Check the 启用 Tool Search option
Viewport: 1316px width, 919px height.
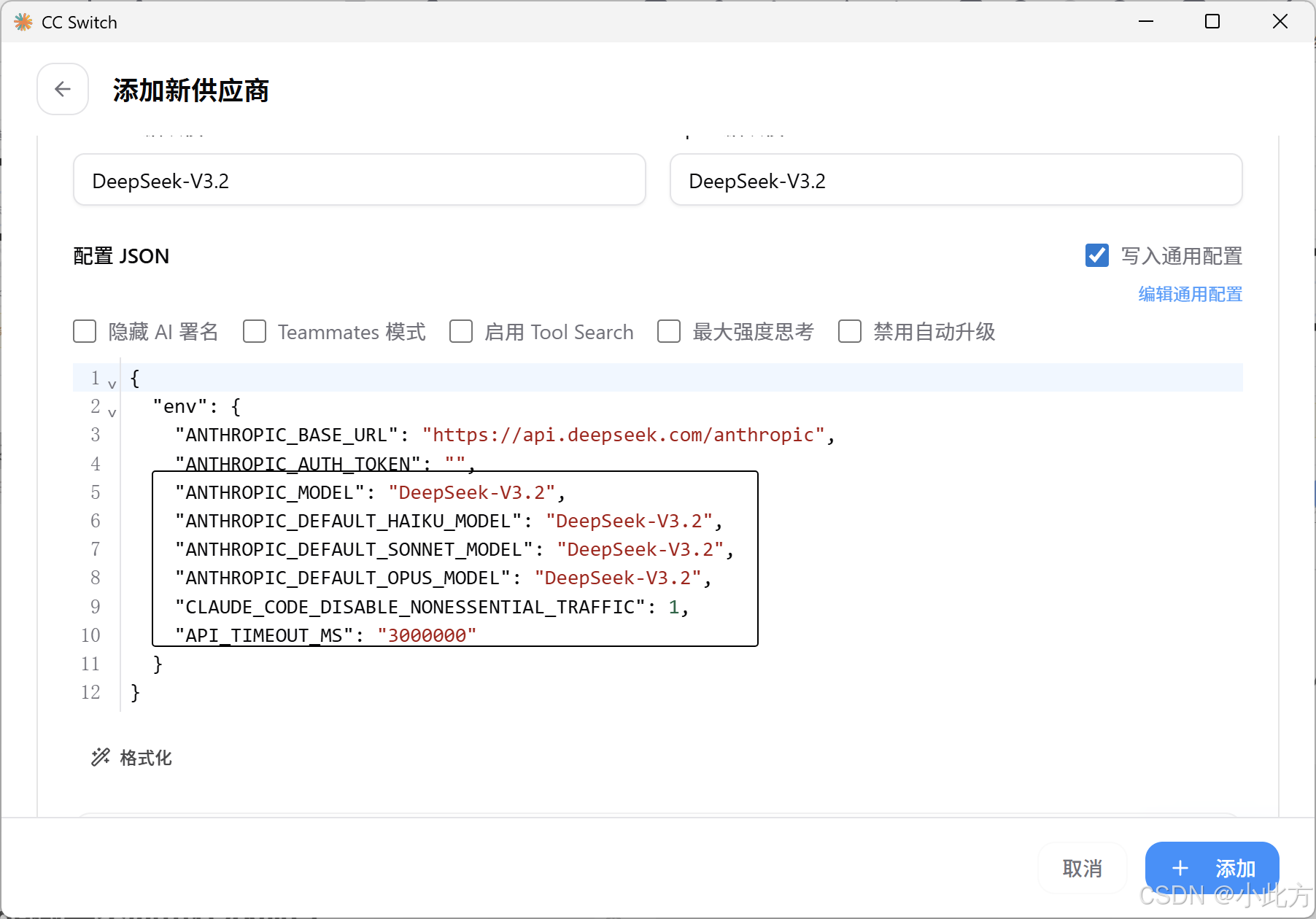click(x=461, y=331)
